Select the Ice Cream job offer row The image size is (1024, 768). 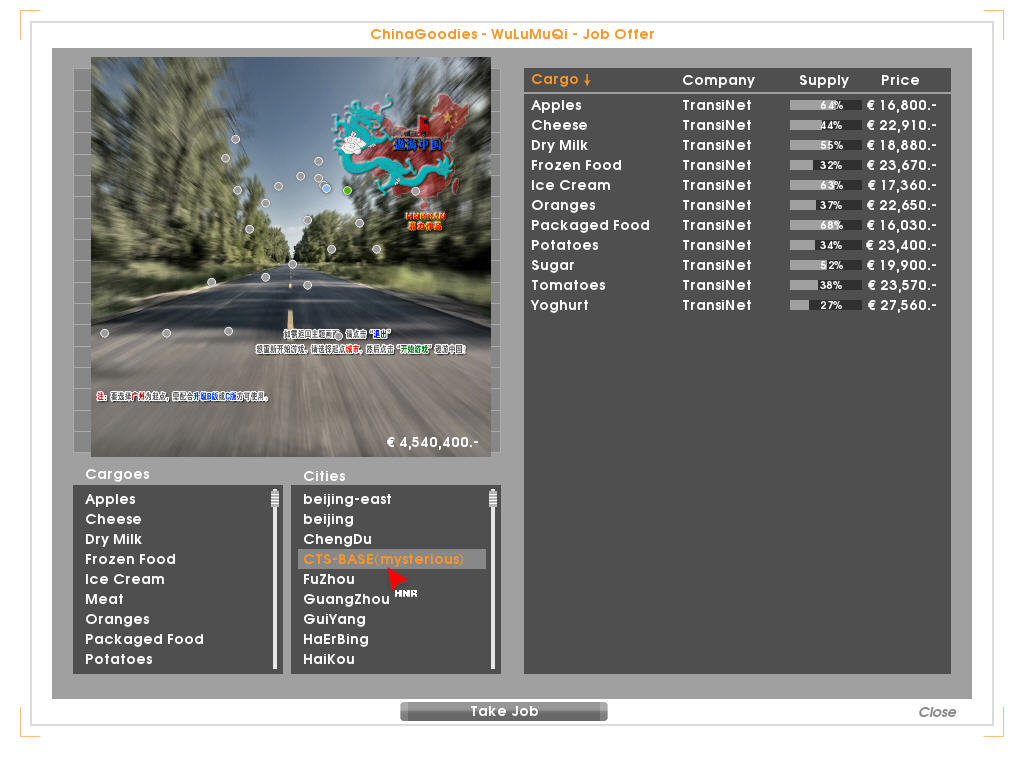pyautogui.click(x=737, y=185)
